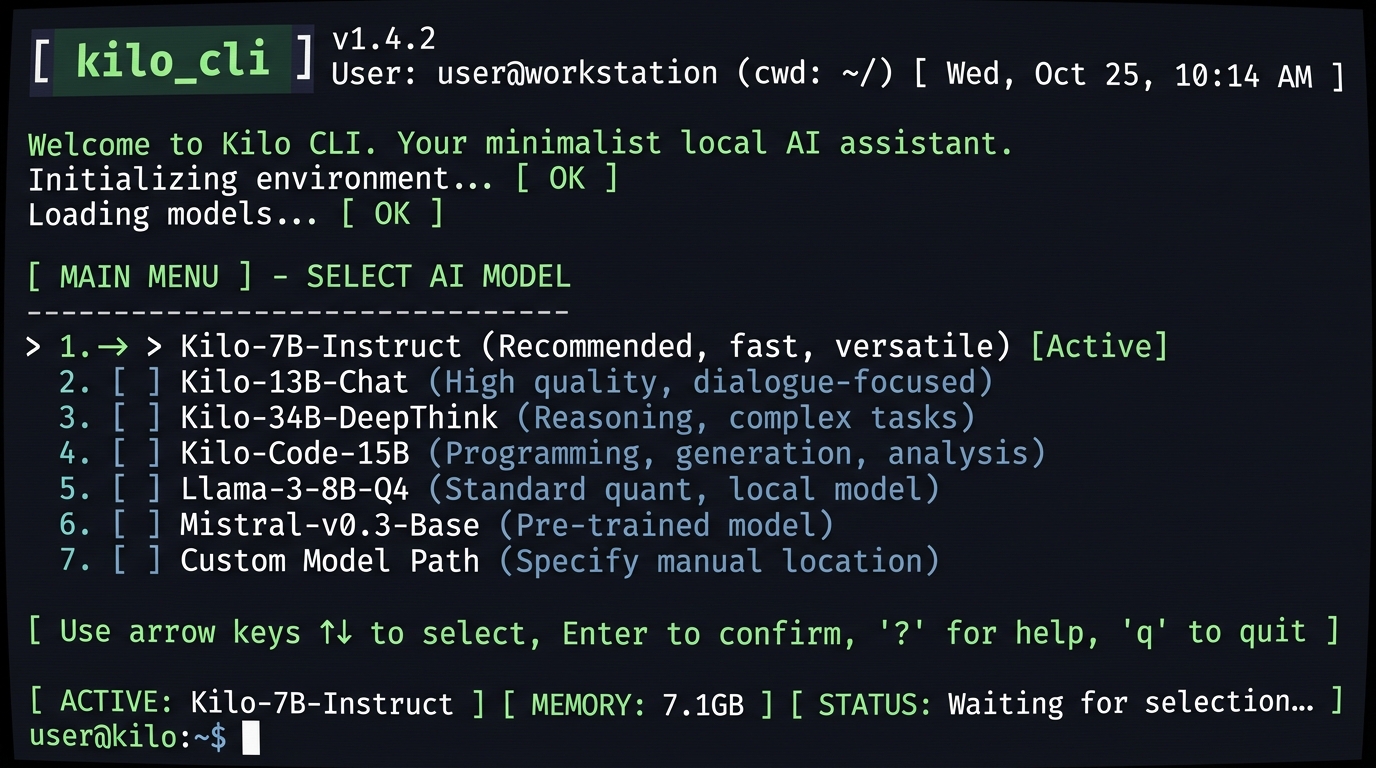This screenshot has width=1376, height=768.
Task: Click the leading > selection caret on row 1
Action: coord(35,347)
